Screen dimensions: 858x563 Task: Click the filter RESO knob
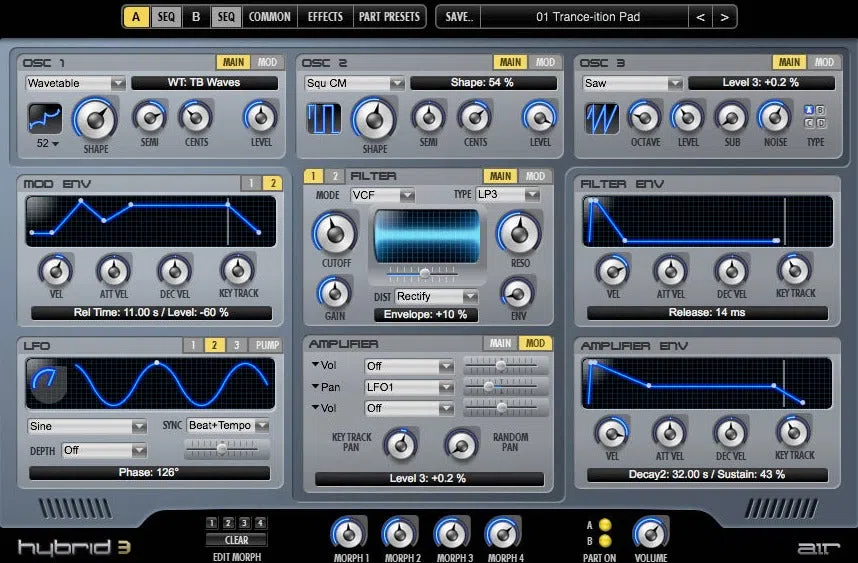(x=519, y=234)
